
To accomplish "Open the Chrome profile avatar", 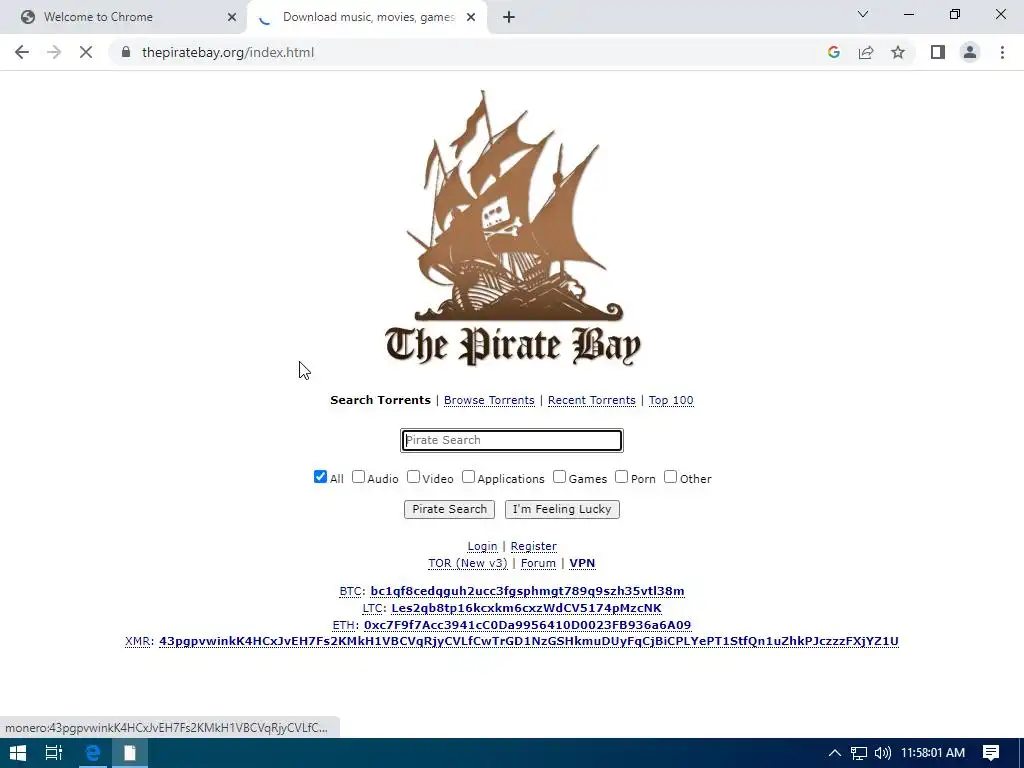I will pos(970,52).
